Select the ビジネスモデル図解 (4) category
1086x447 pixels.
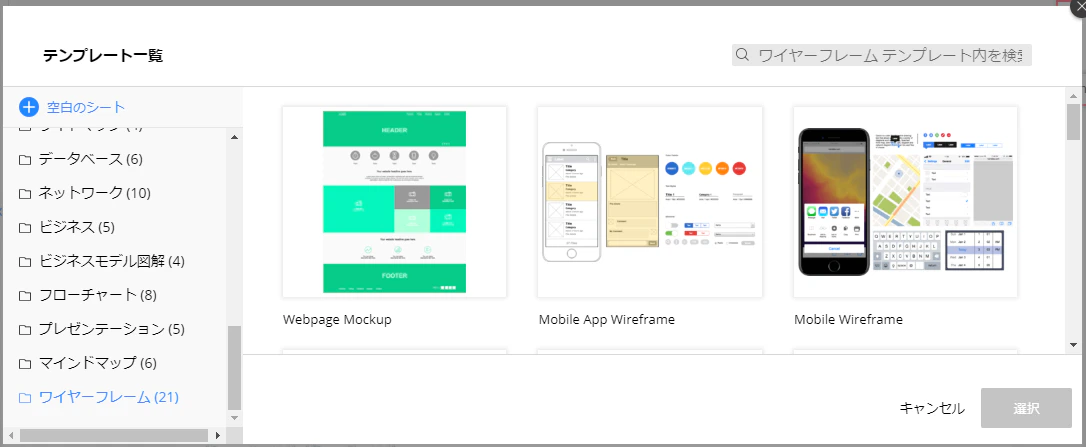coord(112,261)
